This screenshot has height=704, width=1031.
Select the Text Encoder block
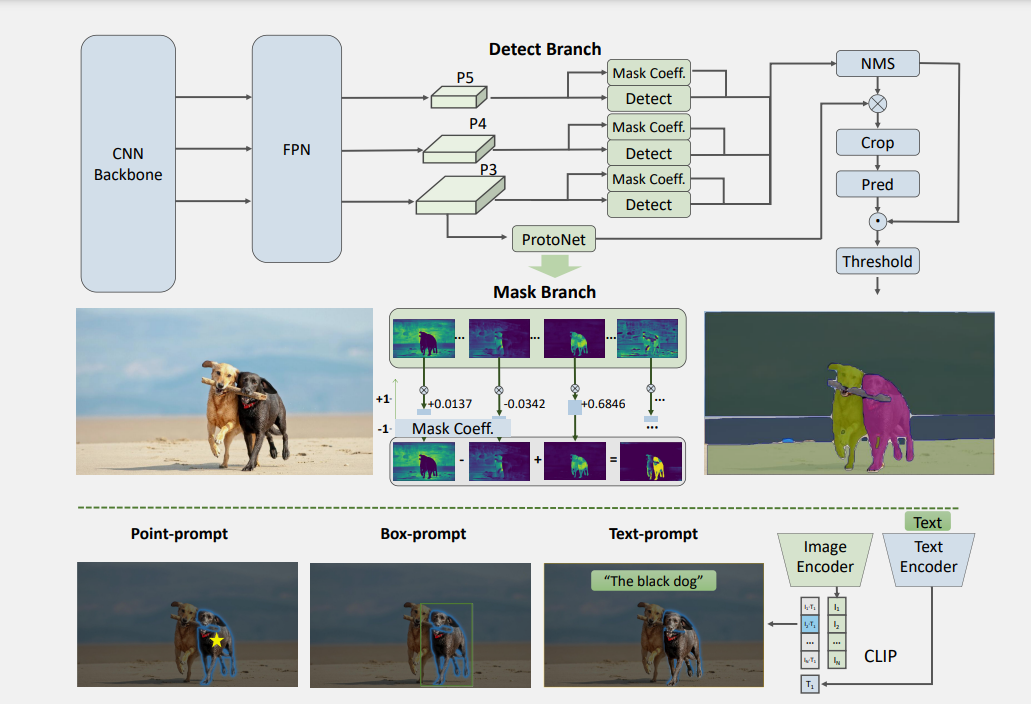(x=928, y=555)
